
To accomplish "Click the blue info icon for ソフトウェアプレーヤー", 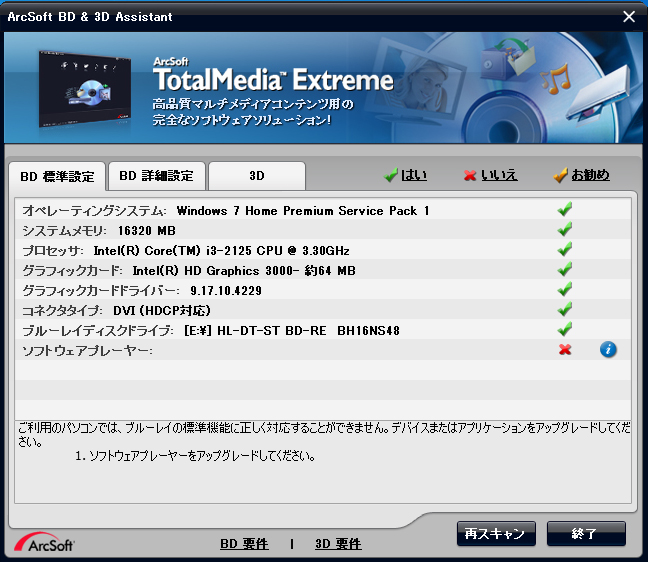I will (608, 350).
